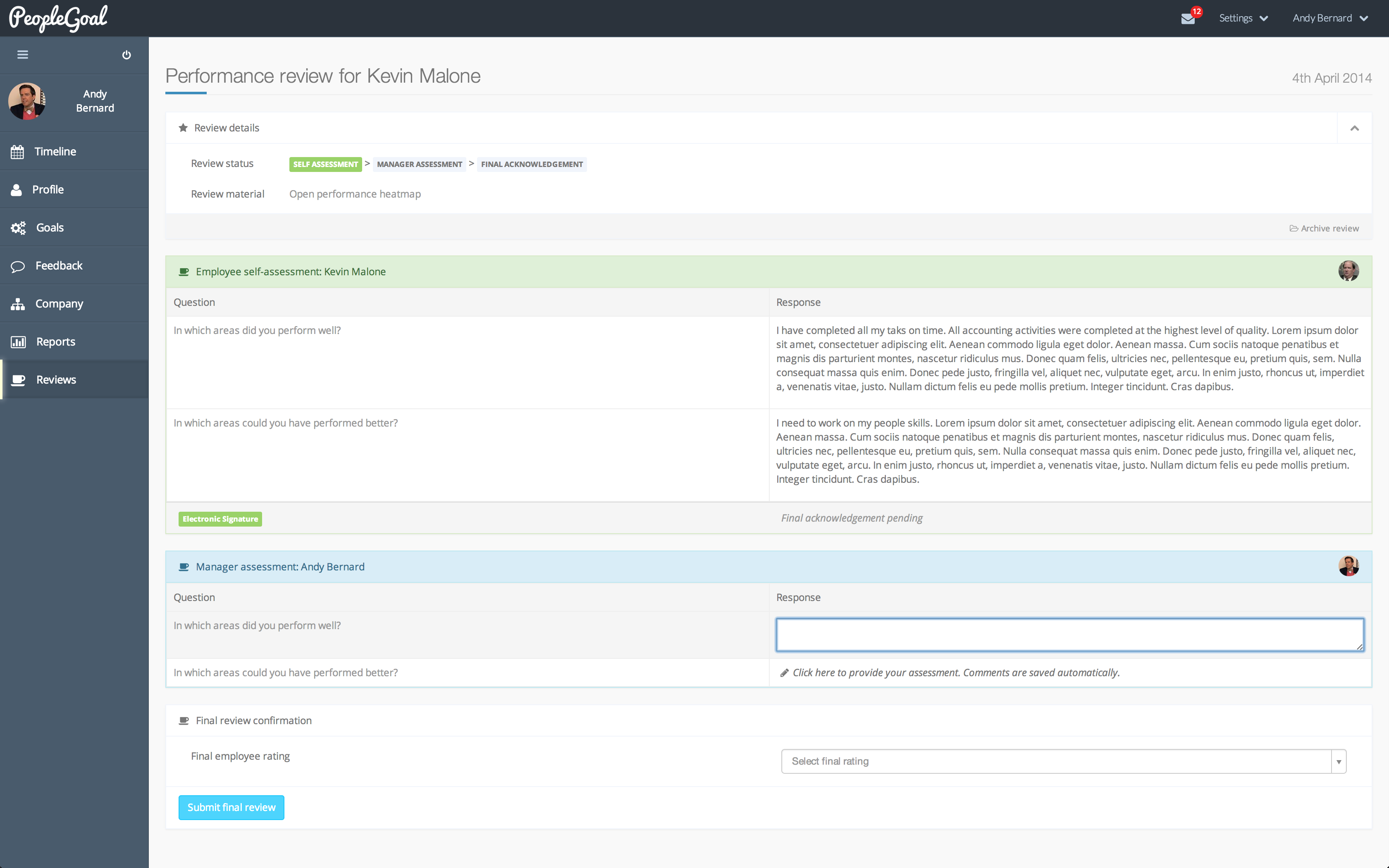Click Andy Bernard's sidebar profile picture
1389x868 pixels.
pos(27,101)
